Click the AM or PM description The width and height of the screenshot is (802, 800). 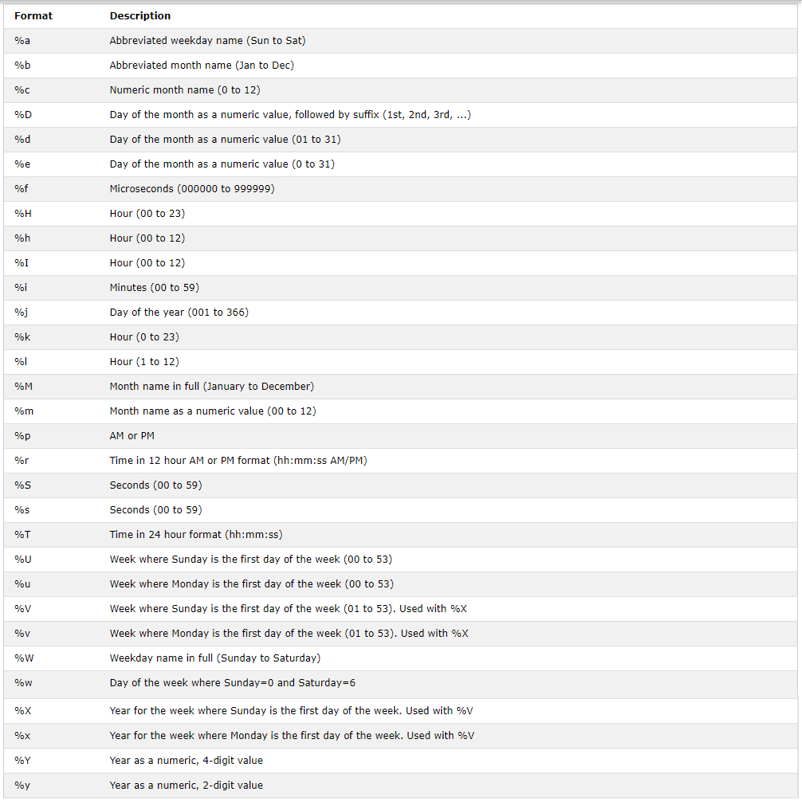(132, 436)
